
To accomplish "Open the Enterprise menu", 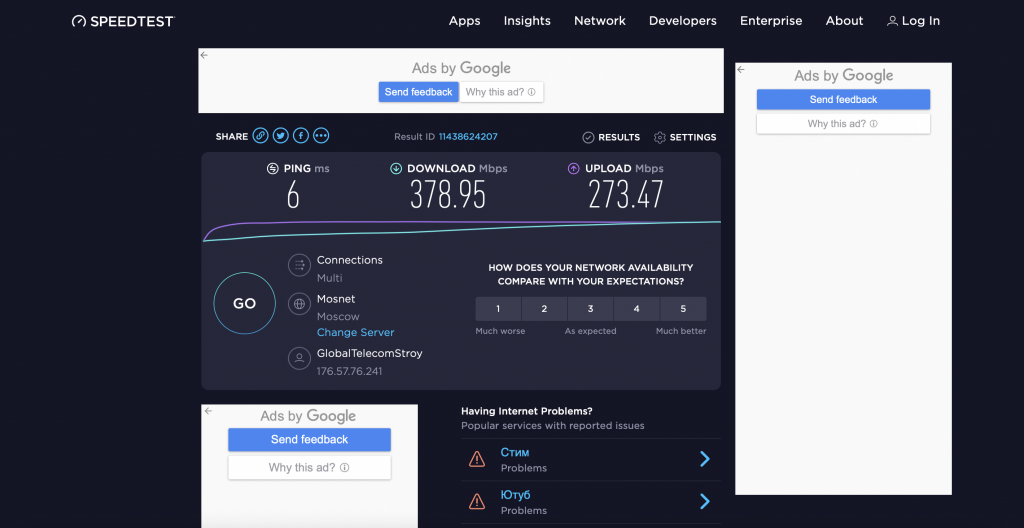I will [771, 21].
